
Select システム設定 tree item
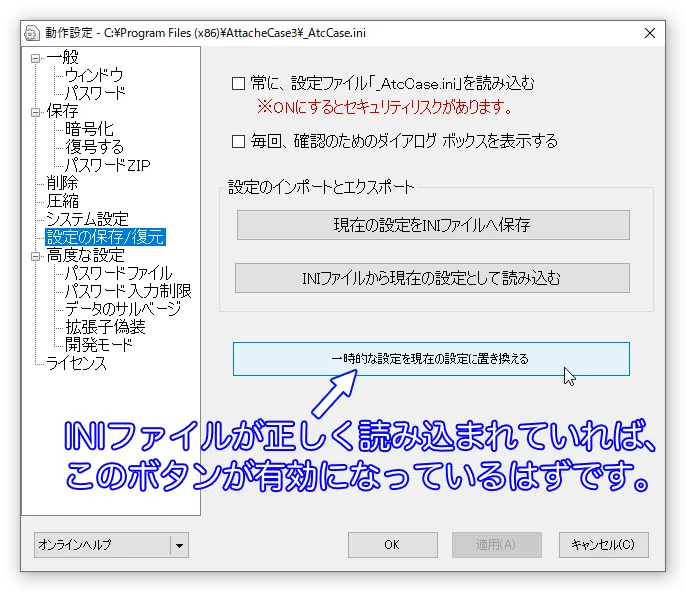pos(87,219)
